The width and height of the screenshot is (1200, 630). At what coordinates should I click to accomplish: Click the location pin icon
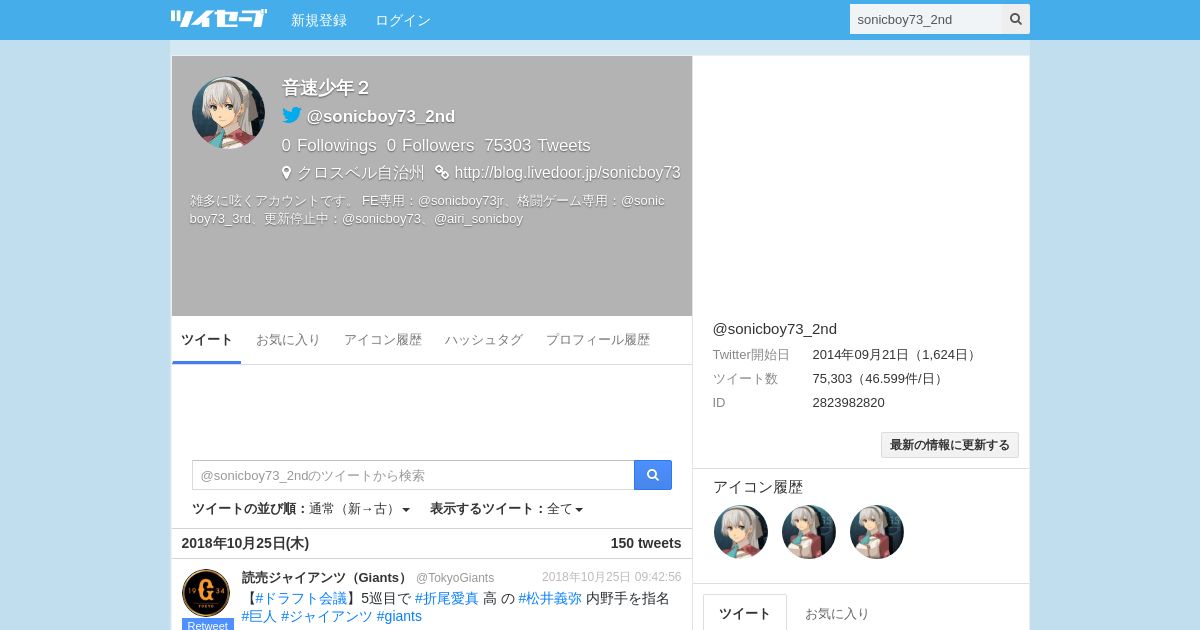pyautogui.click(x=287, y=172)
